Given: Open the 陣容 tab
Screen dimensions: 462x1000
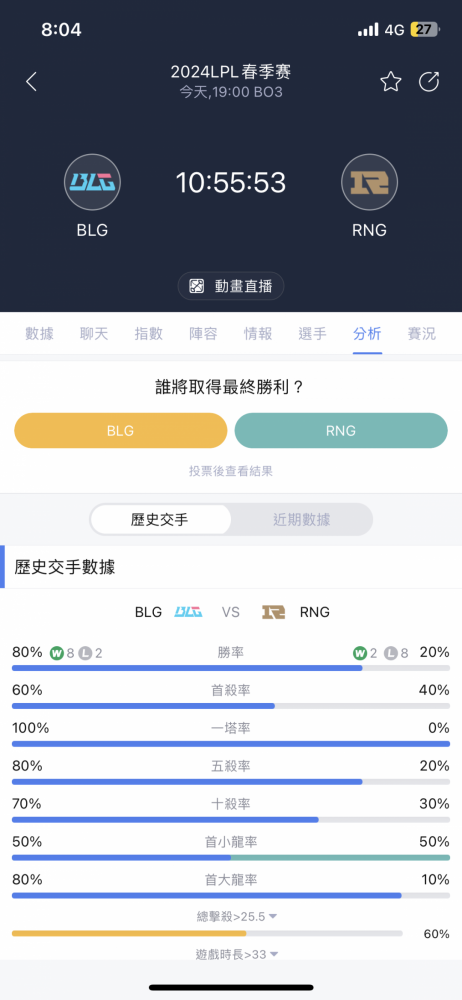Looking at the screenshot, I should 204,334.
